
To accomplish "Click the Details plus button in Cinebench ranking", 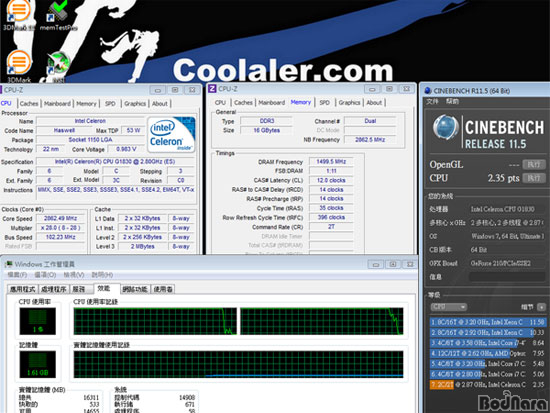I will (542, 307).
